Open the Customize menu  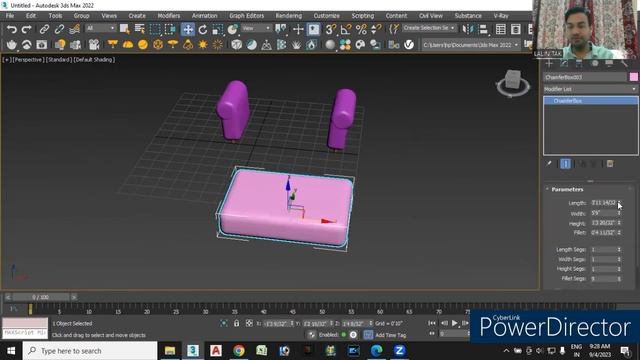[327, 16]
